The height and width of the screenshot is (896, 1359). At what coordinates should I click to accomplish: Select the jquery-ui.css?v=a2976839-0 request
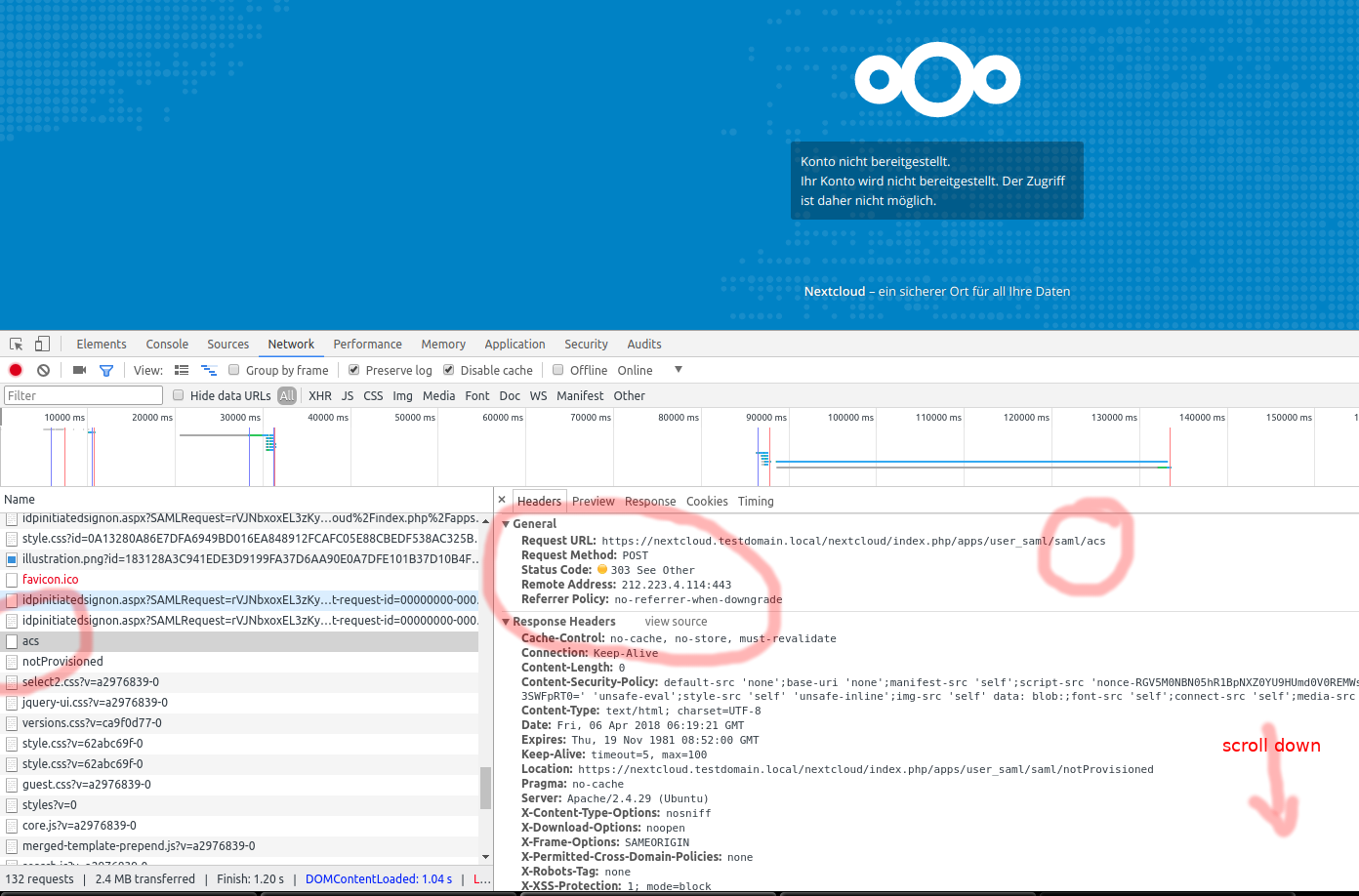(240, 703)
